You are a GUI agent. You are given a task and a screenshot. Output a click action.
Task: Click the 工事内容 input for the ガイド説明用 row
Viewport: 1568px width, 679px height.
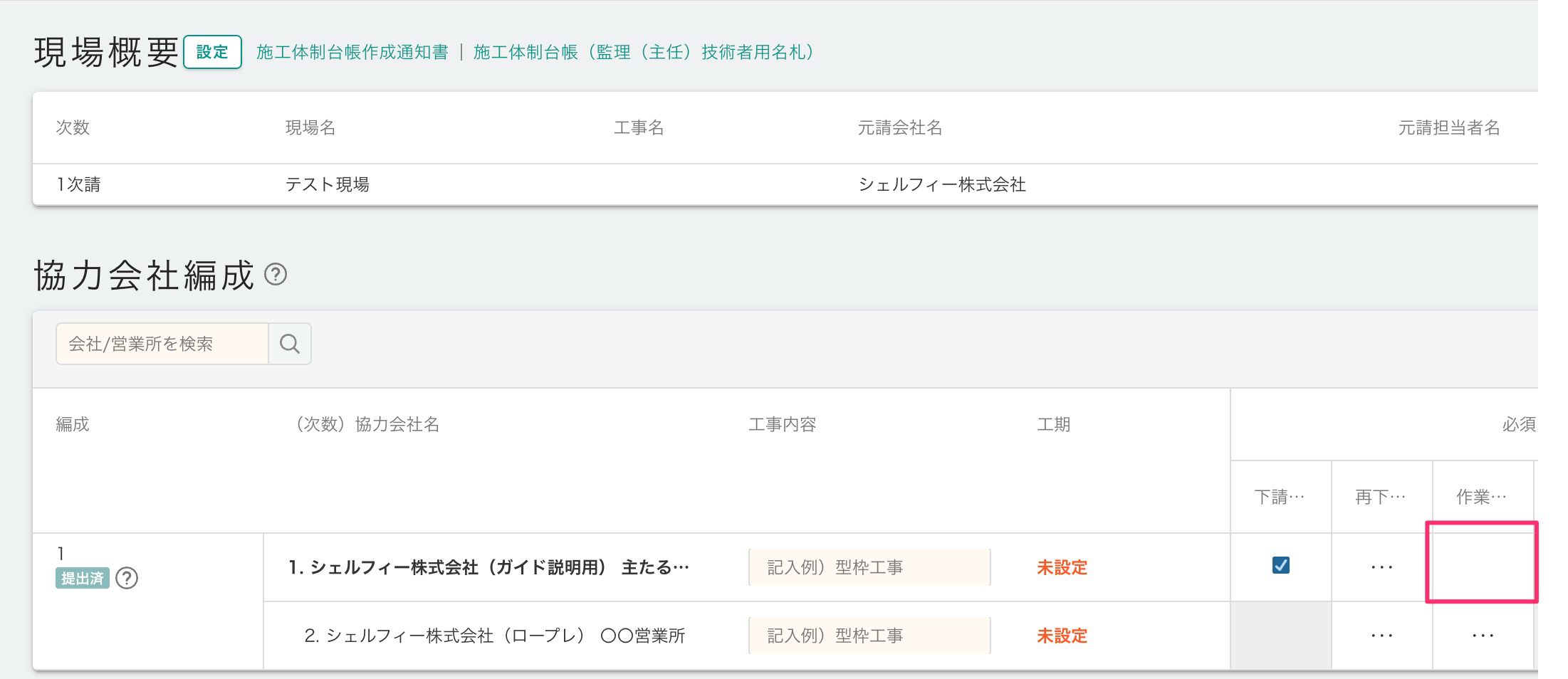coord(869,567)
